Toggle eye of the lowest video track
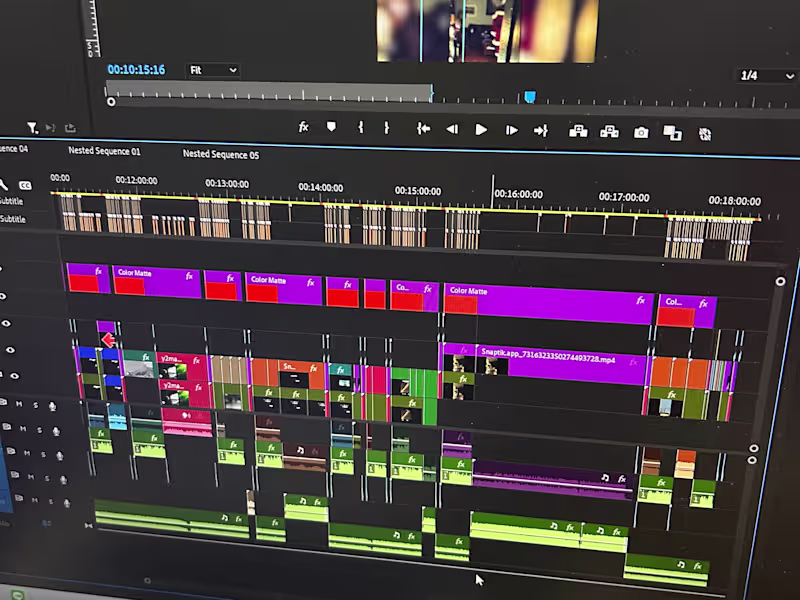Viewport: 800px width, 600px height. pos(14,376)
